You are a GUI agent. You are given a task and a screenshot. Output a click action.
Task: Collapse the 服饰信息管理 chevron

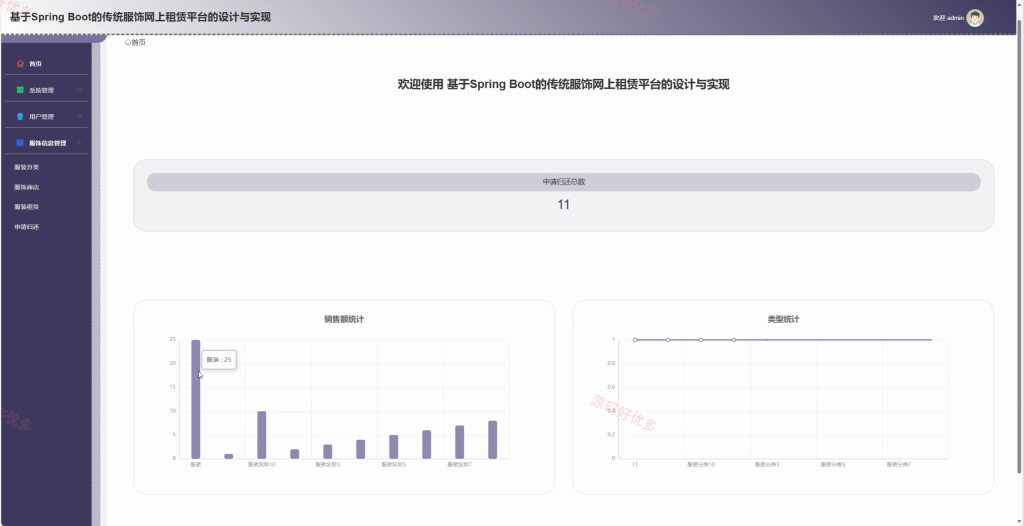click(x=80, y=142)
